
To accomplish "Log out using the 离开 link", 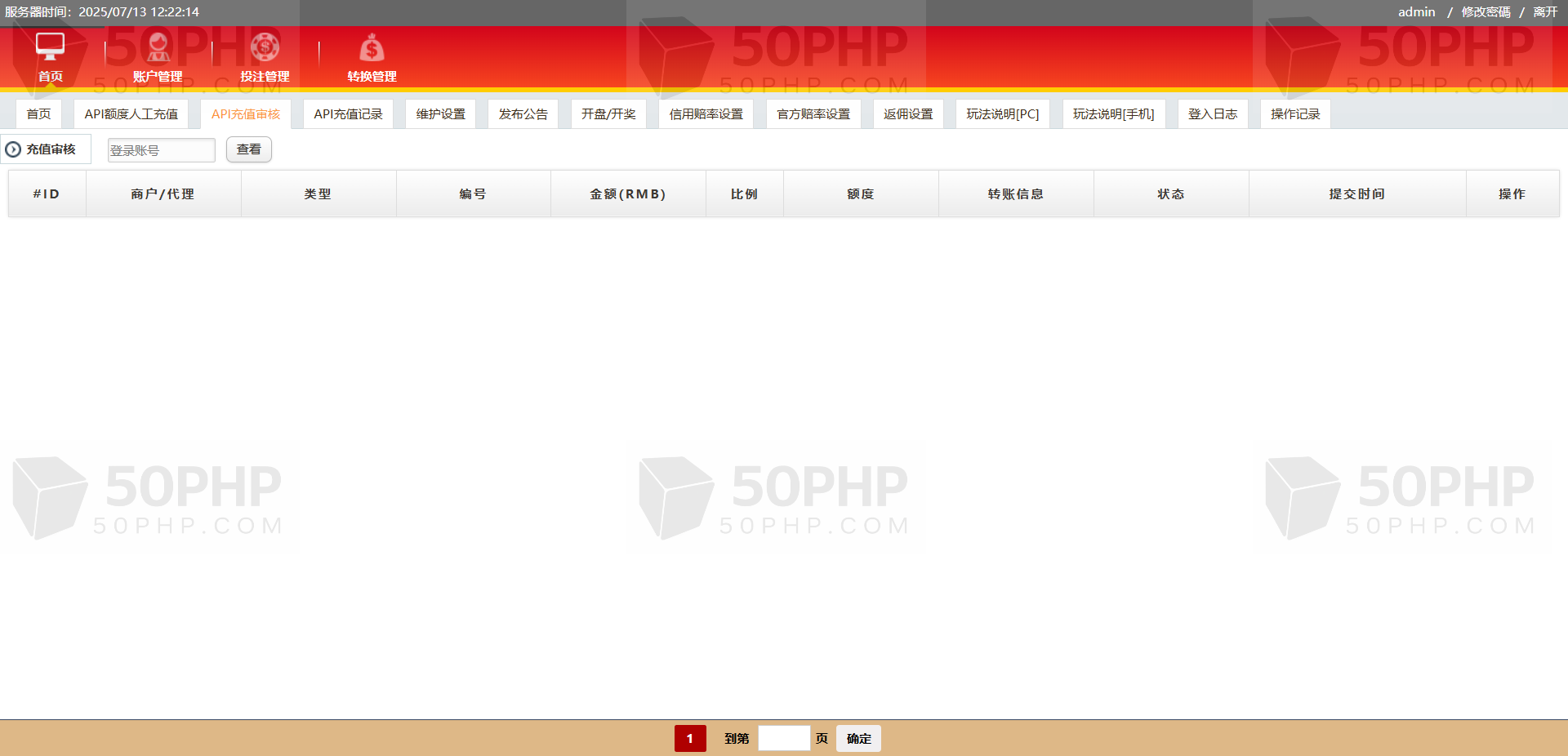I will [1545, 12].
